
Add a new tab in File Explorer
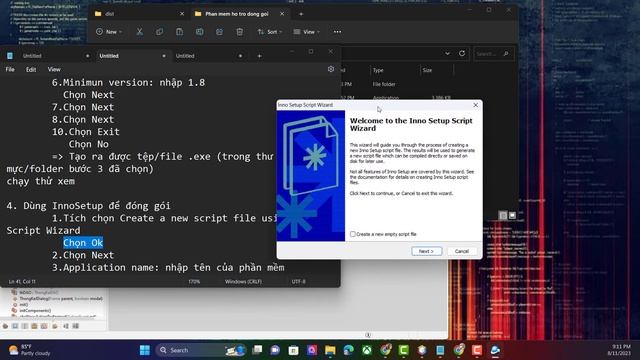301,14
